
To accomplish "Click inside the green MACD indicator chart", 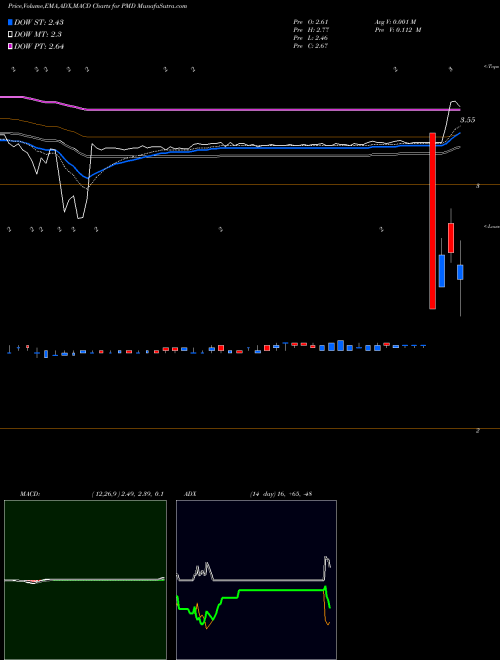I will tap(85, 580).
